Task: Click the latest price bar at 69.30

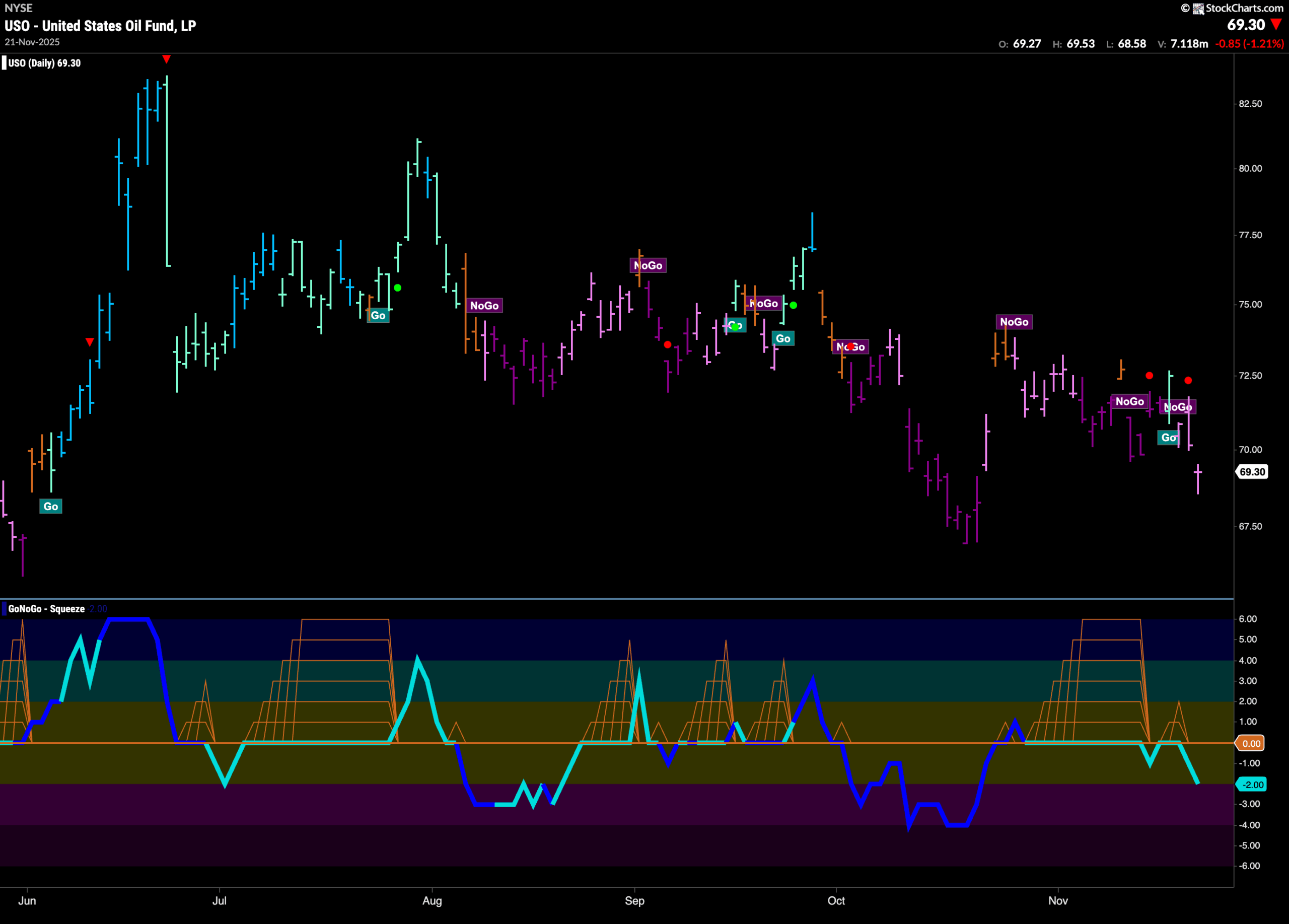Action: [x=1197, y=479]
